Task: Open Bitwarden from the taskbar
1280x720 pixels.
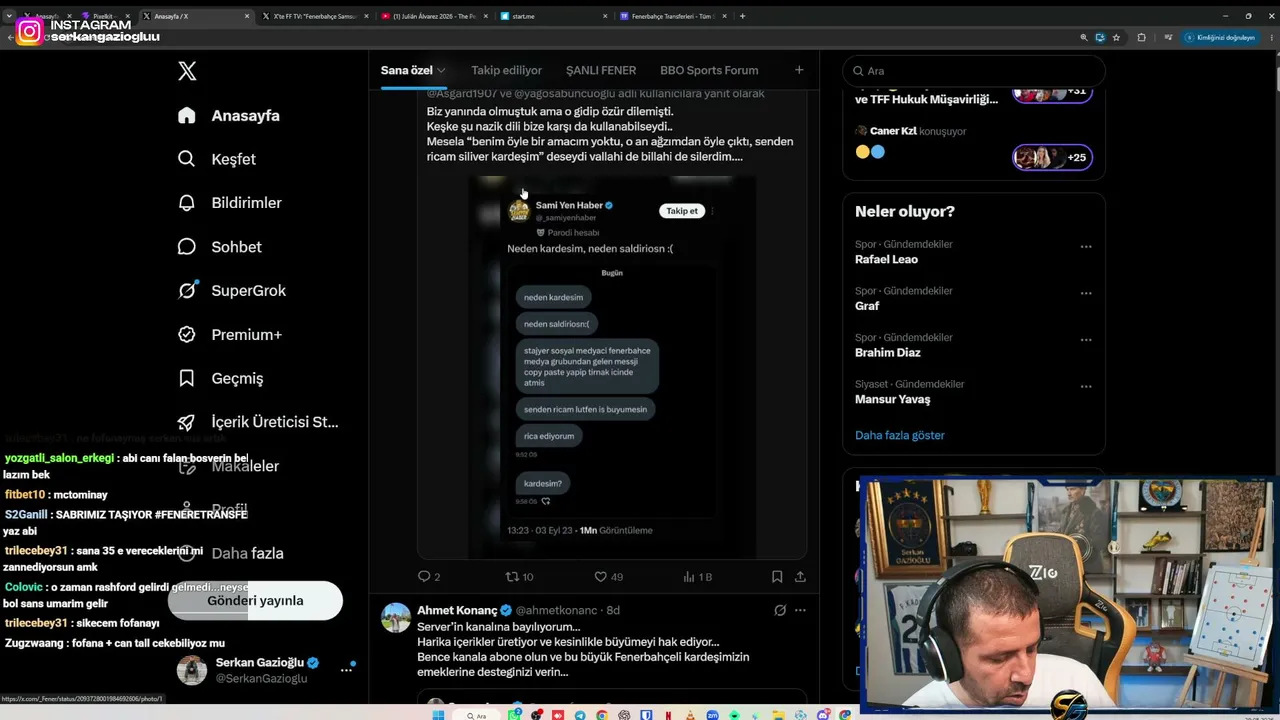Action: click(x=646, y=715)
